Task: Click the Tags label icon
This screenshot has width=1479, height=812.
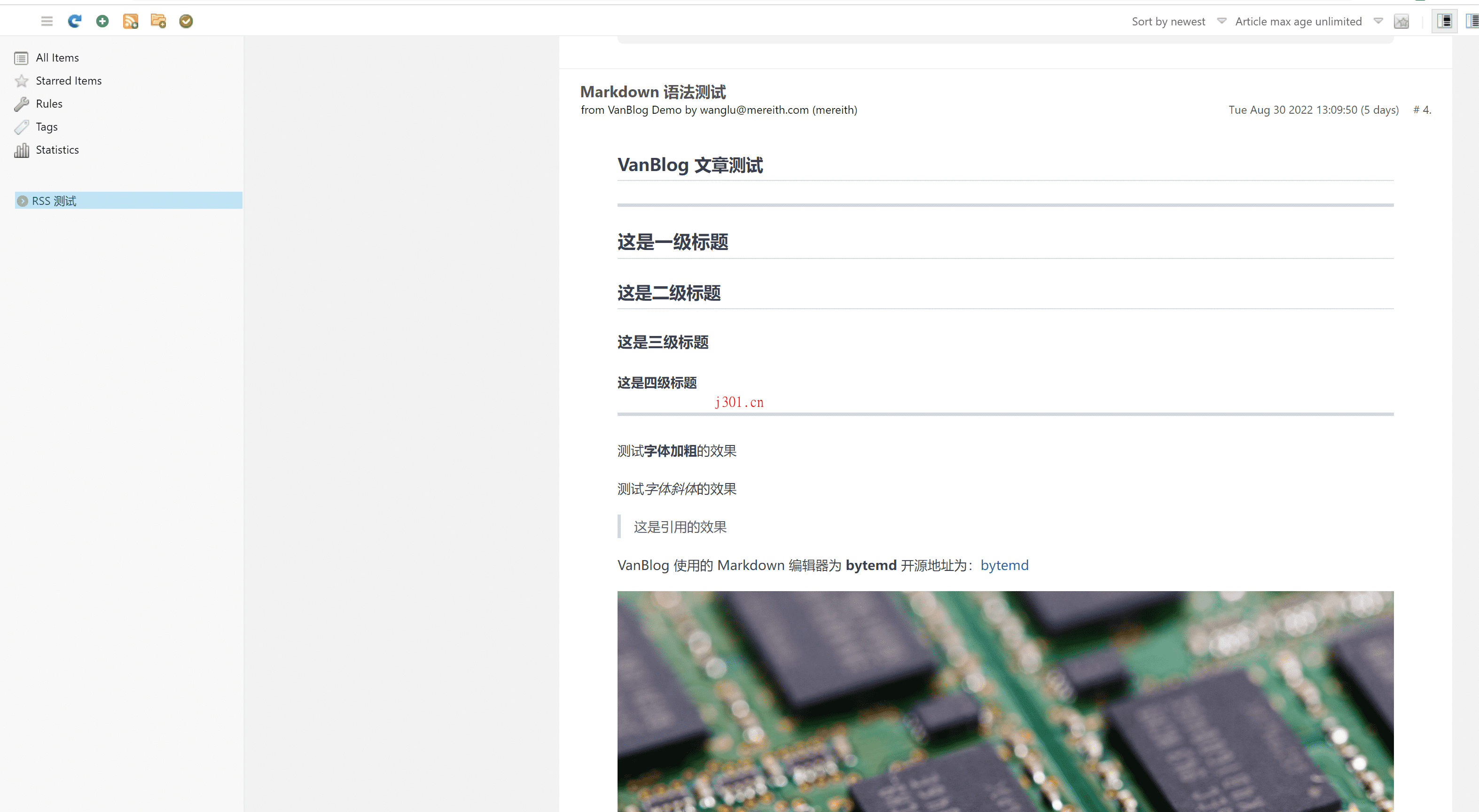Action: 21,127
